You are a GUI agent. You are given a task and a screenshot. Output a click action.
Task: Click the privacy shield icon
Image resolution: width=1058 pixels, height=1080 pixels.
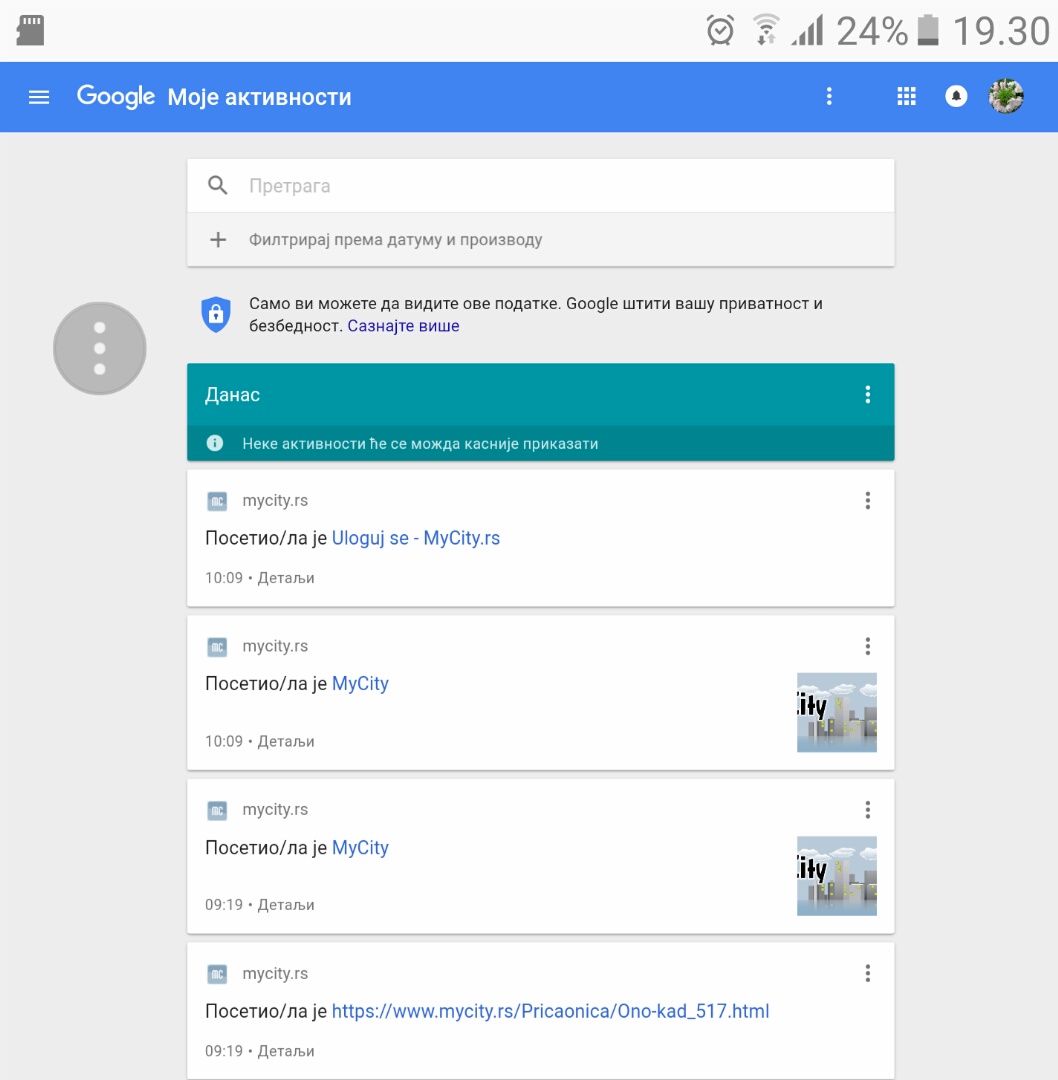216,315
